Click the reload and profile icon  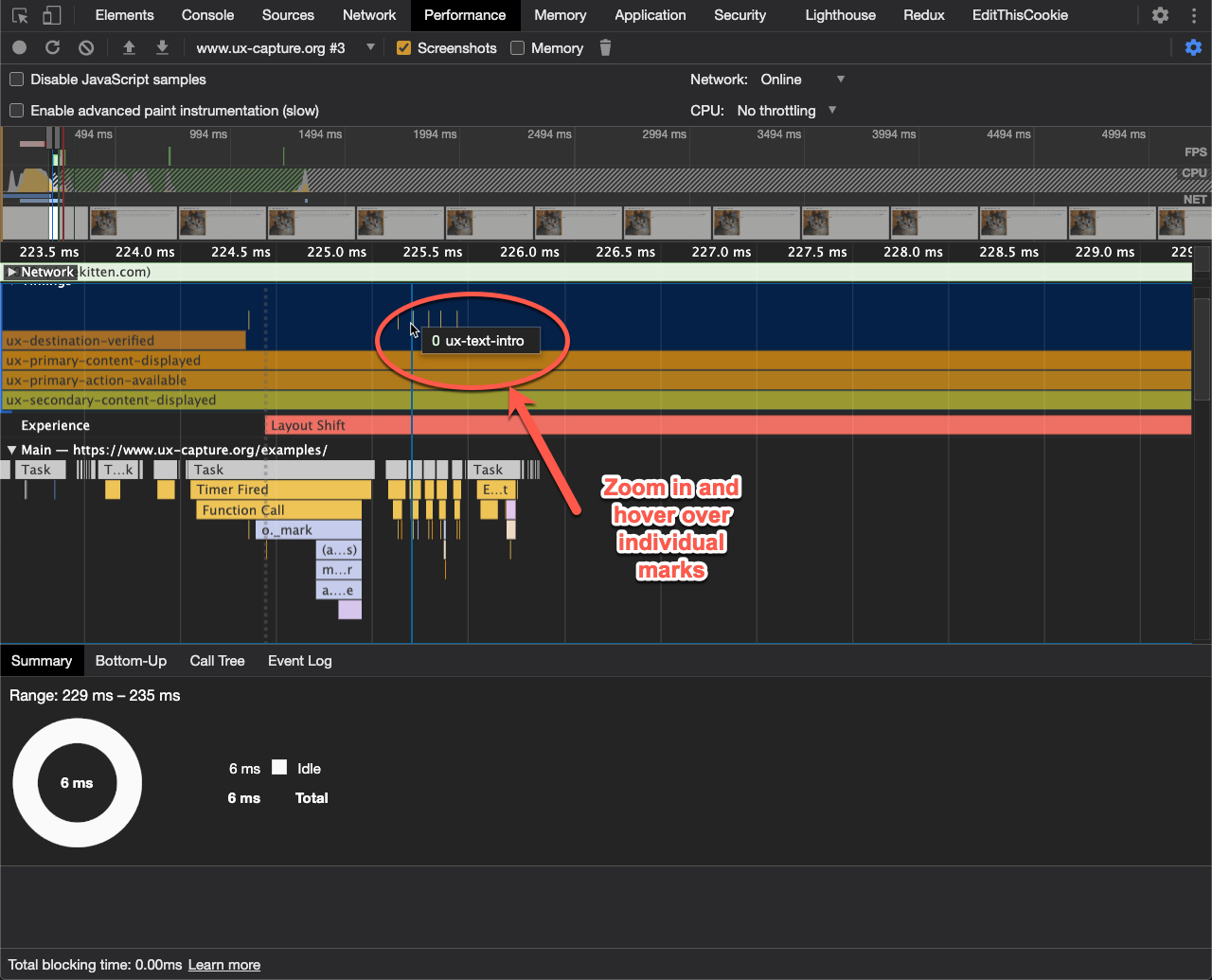(x=53, y=47)
